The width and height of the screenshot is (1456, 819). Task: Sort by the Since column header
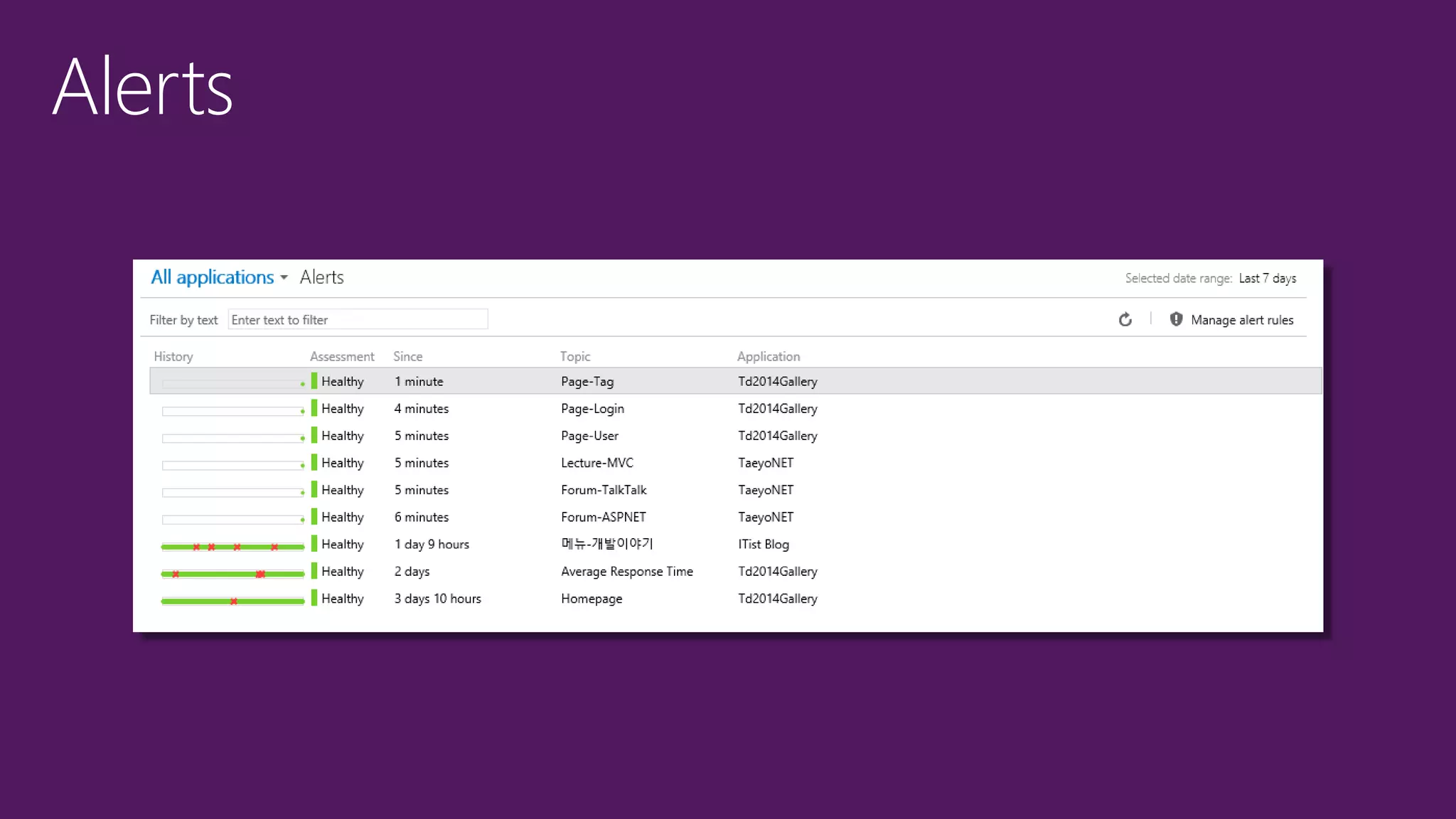(407, 357)
